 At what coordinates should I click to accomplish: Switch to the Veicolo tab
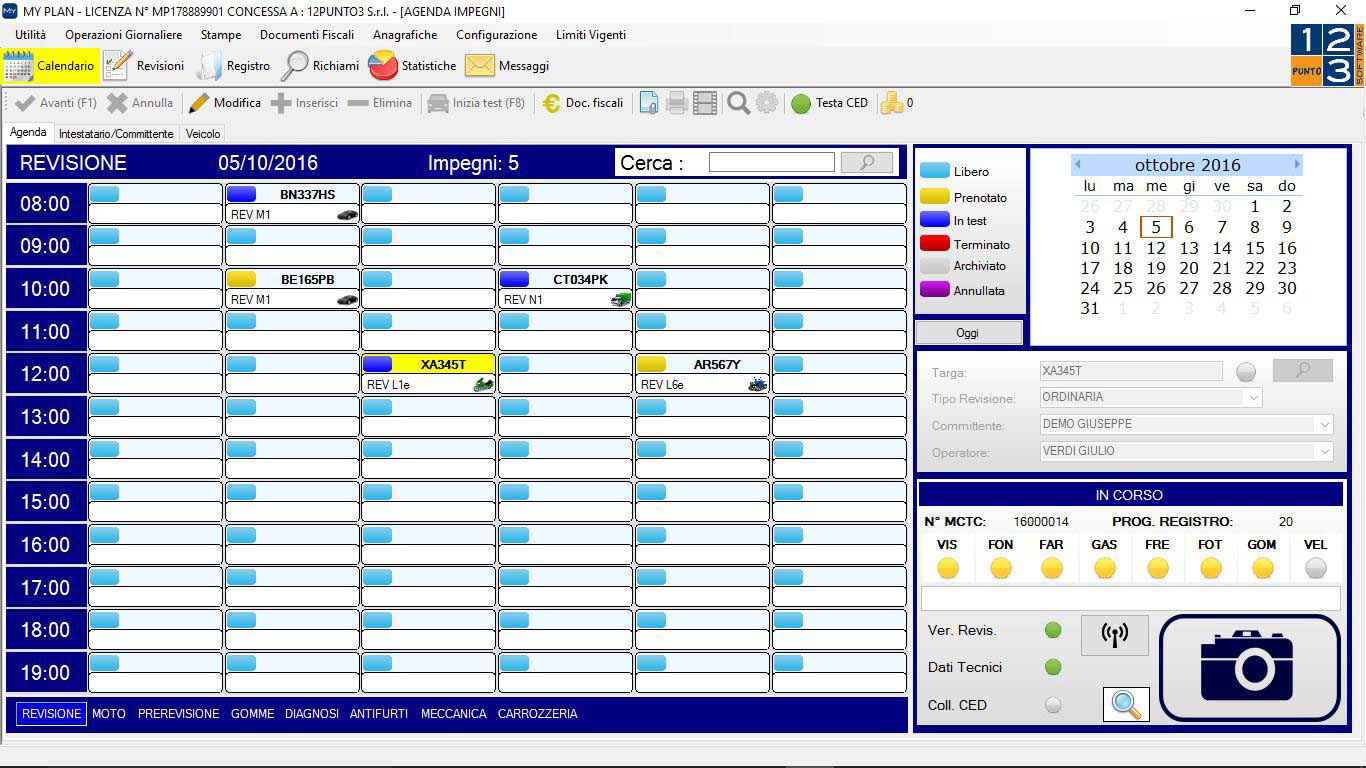pos(203,133)
